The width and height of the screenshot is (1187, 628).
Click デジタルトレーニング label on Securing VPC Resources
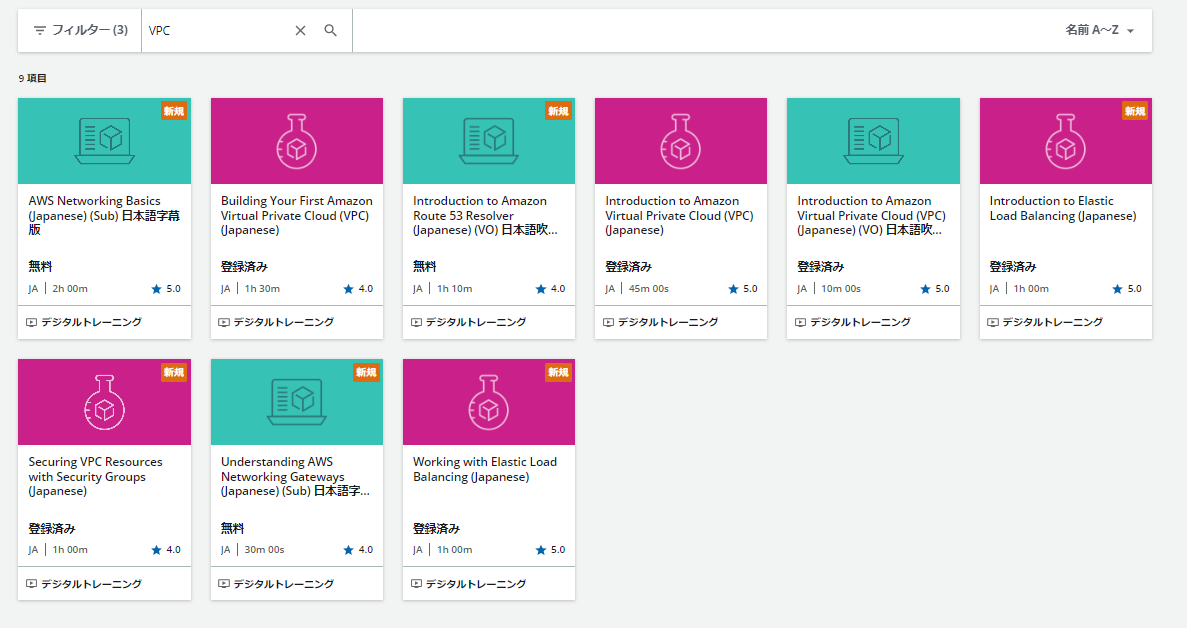(92, 583)
